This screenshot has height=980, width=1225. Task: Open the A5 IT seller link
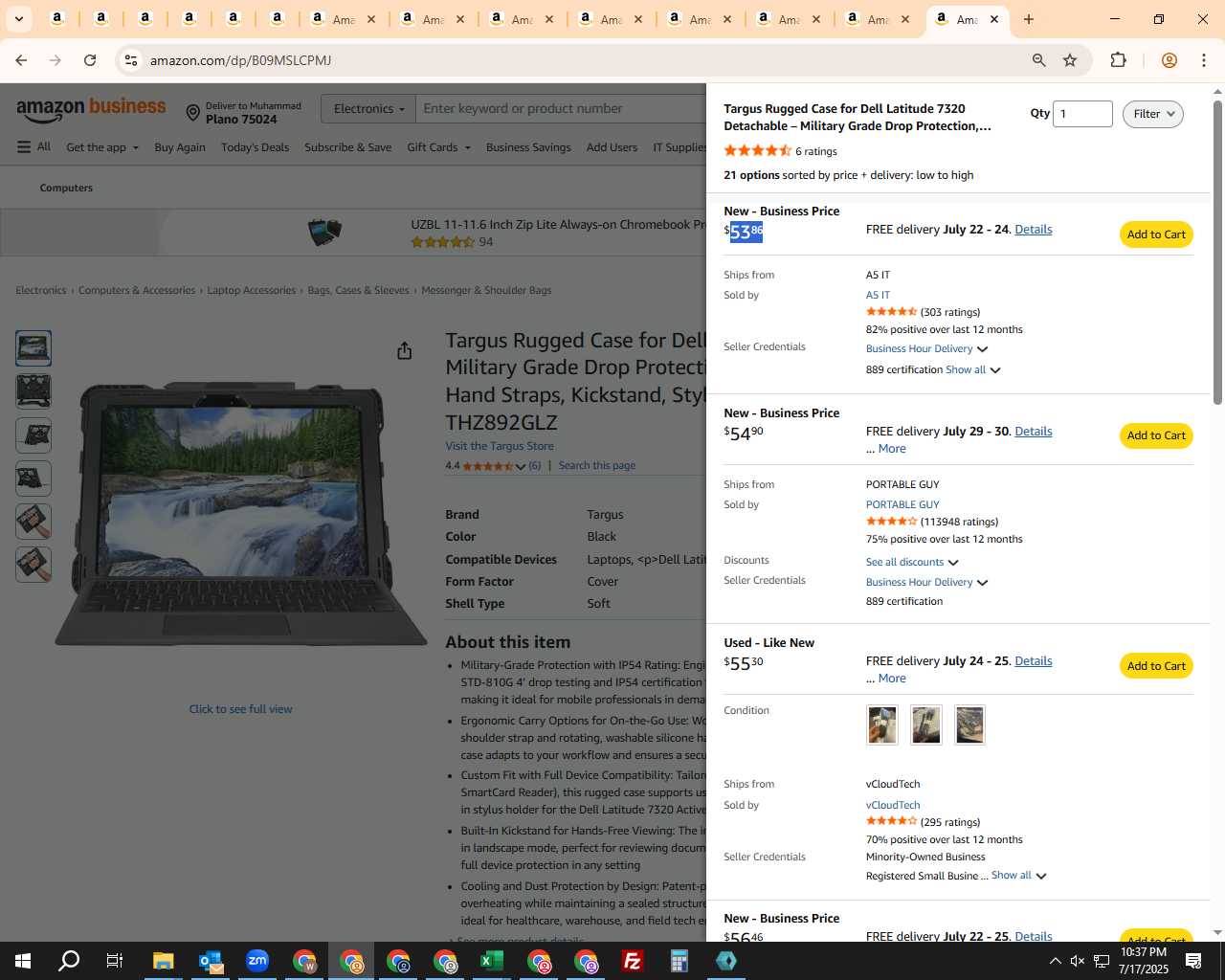878,295
